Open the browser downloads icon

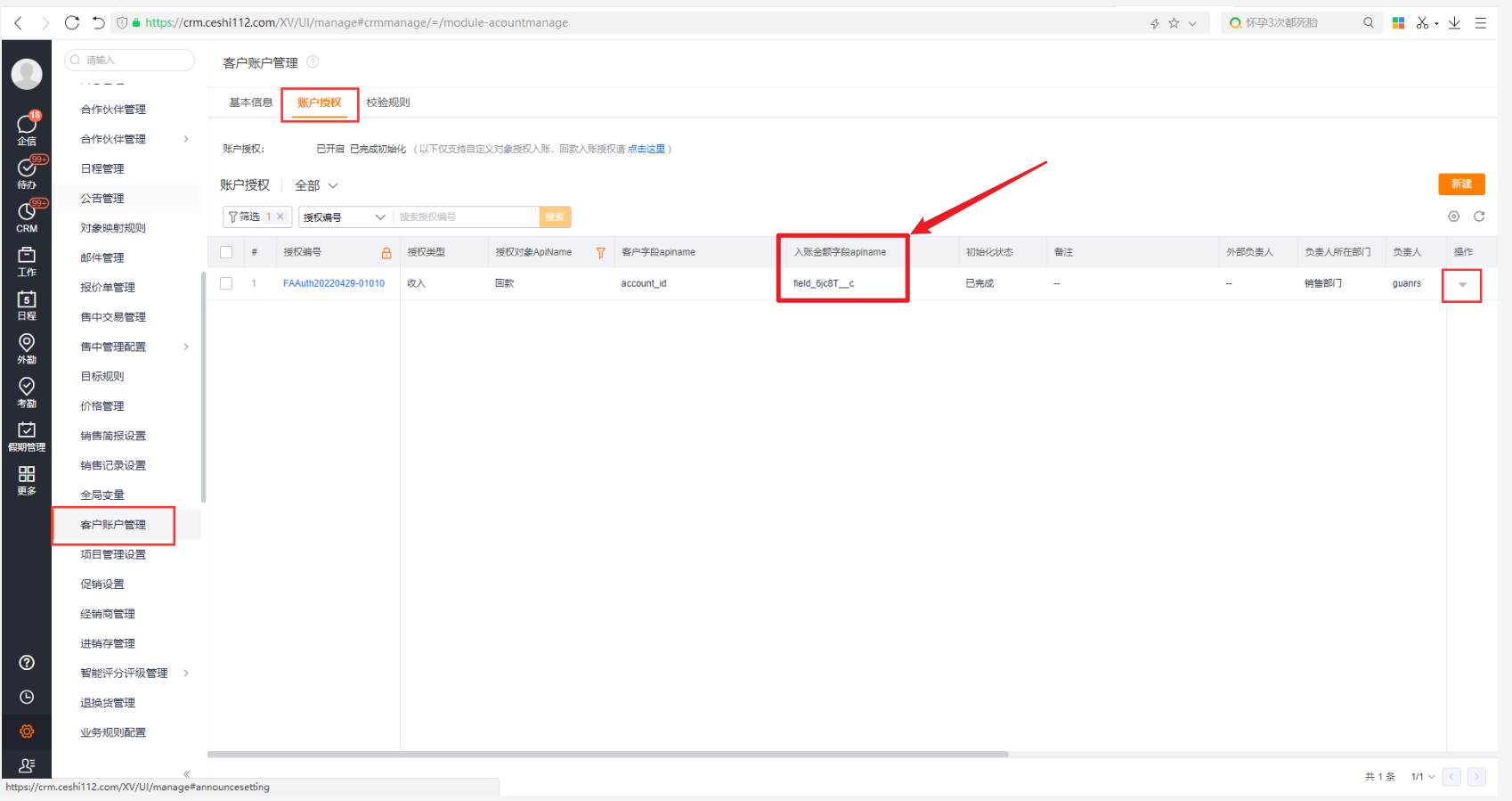tap(1454, 23)
